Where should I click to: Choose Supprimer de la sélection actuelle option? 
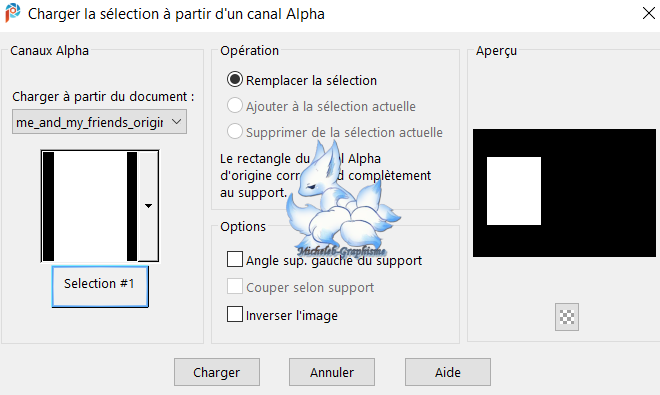pyautogui.click(x=234, y=131)
